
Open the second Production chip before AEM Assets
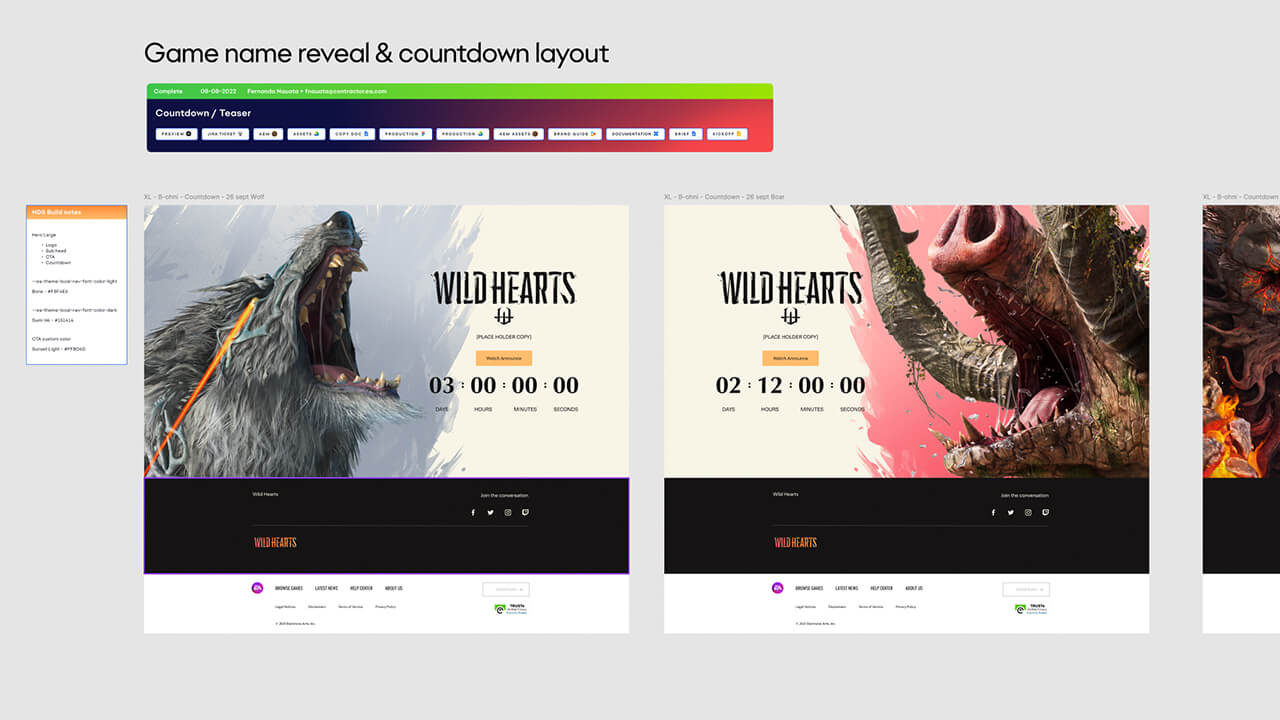click(463, 133)
